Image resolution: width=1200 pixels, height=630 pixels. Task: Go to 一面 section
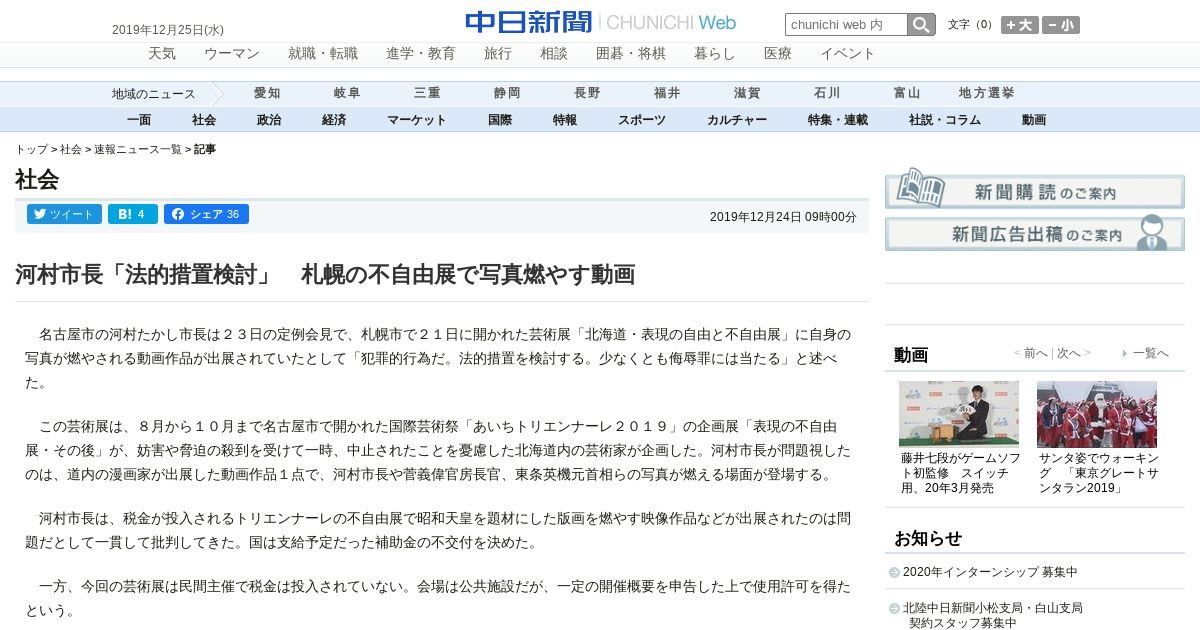coord(139,120)
